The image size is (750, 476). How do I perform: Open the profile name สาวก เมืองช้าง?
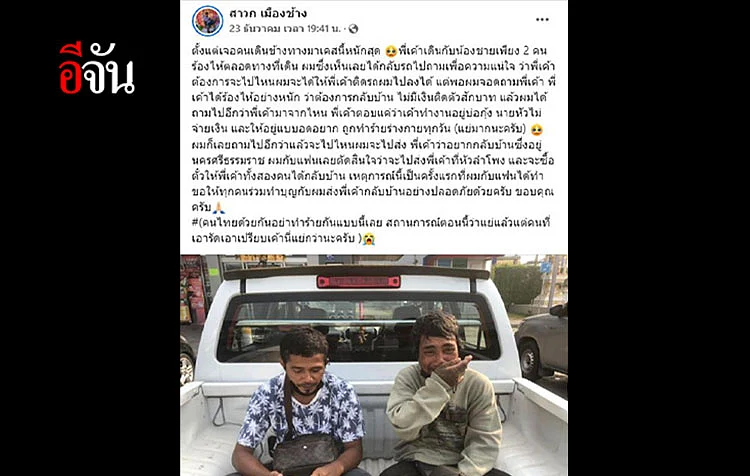click(x=268, y=13)
